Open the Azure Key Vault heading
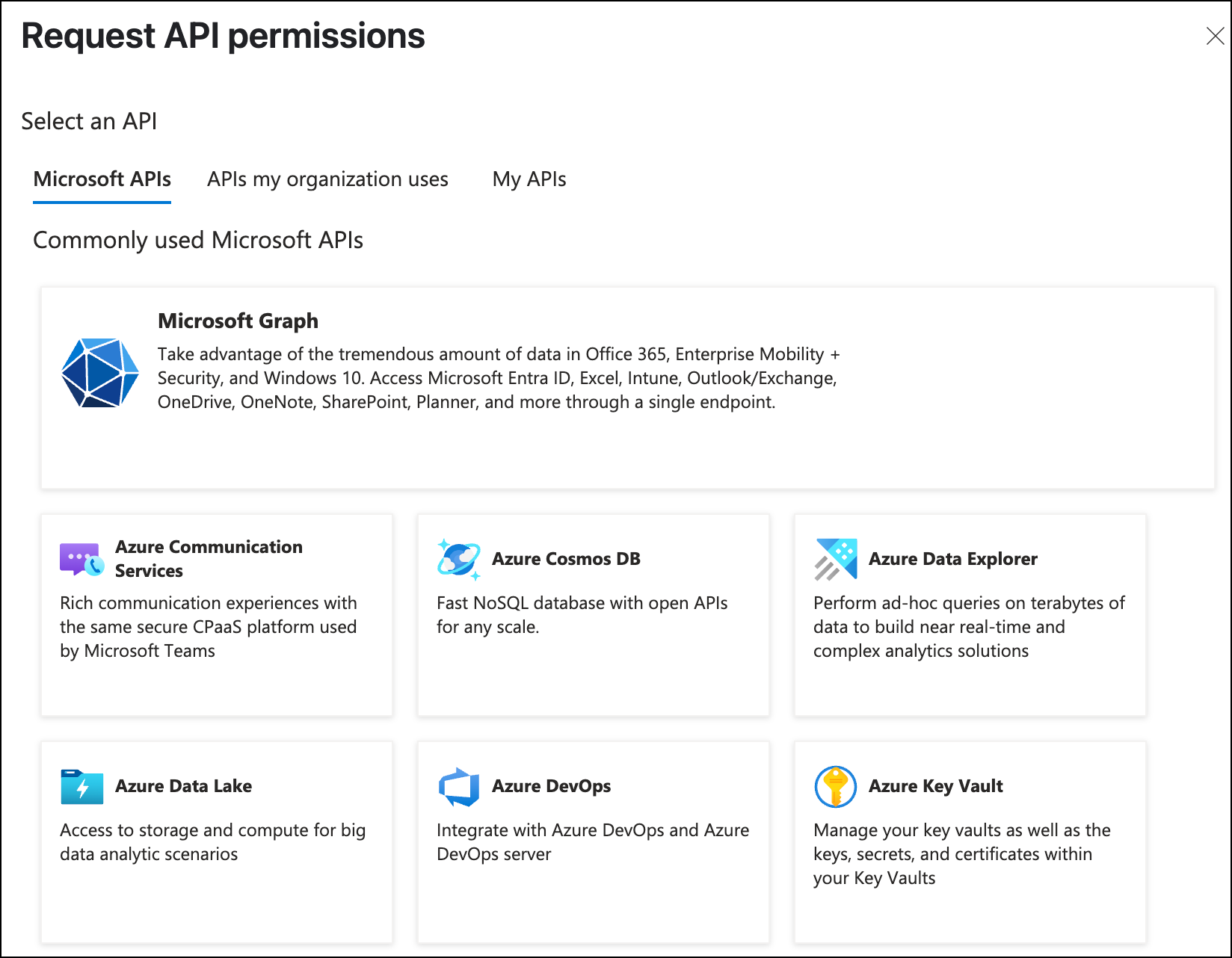Image resolution: width=1232 pixels, height=958 pixels. pyautogui.click(x=935, y=786)
